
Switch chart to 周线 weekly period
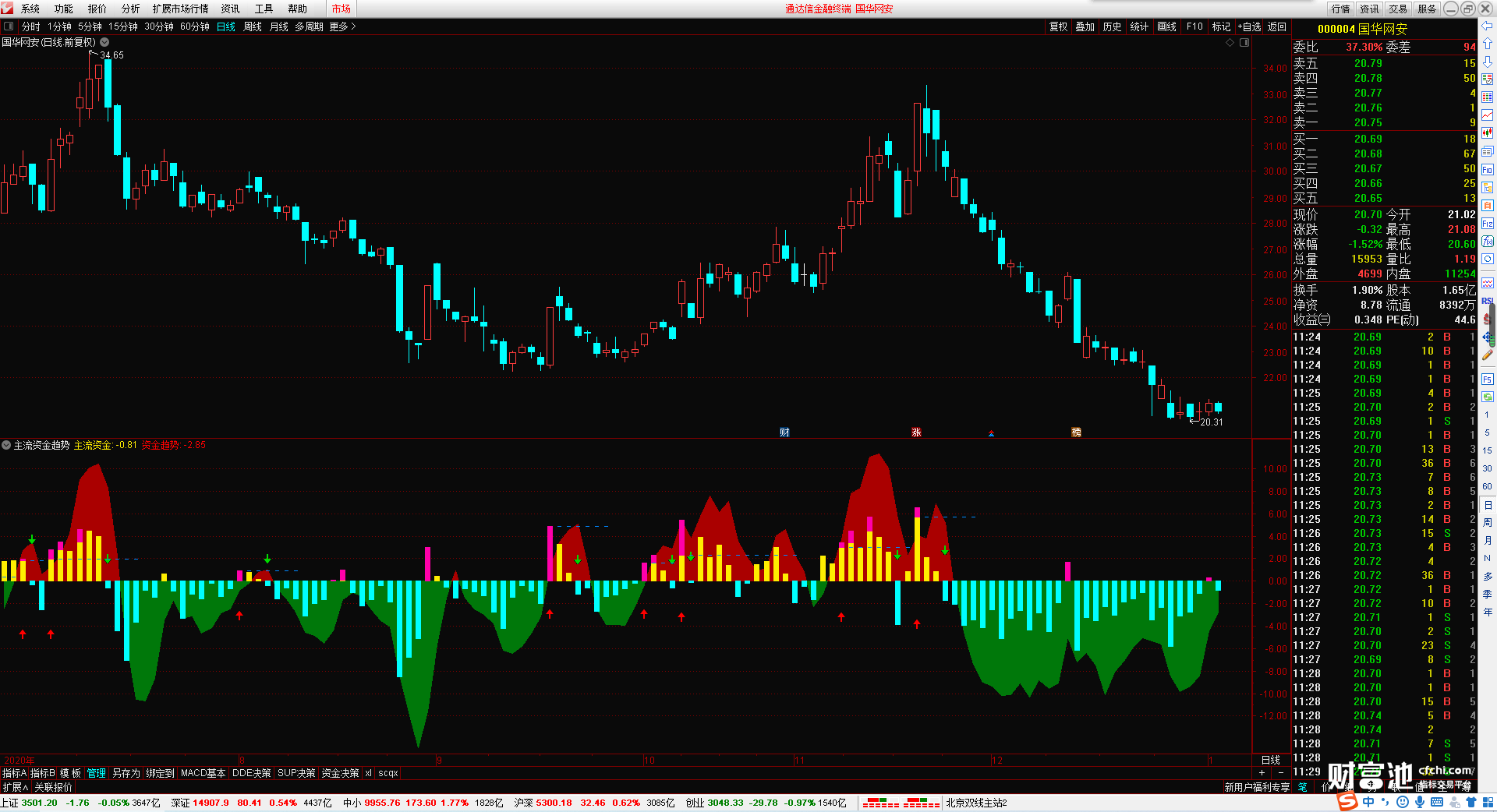tap(253, 26)
